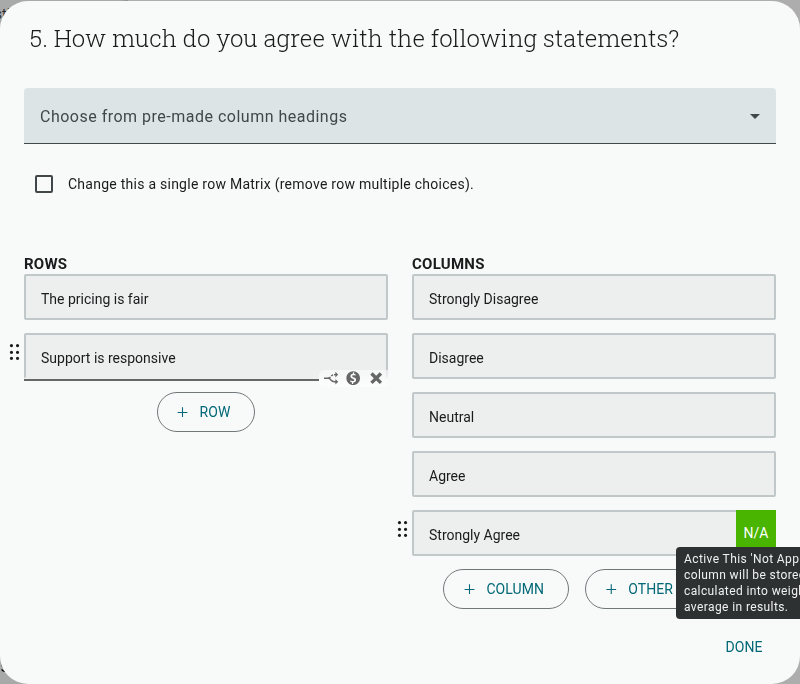Click the dollar scoring icon on Support row
The width and height of the screenshot is (800, 684).
pyautogui.click(x=353, y=378)
